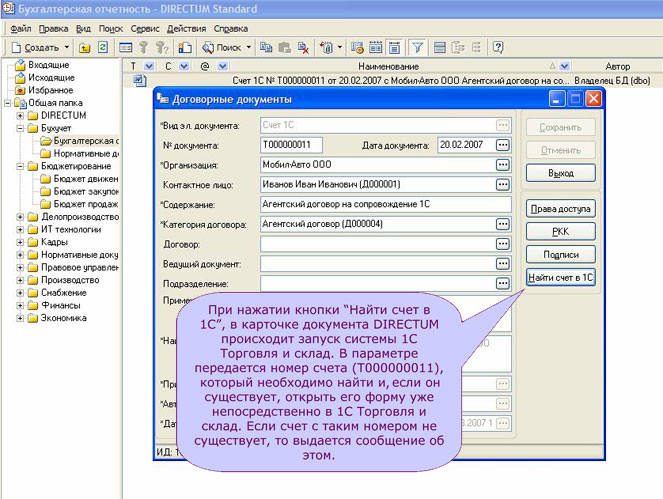Open dropdown arrow next to Создать
The height and width of the screenshot is (499, 663).
pyautogui.click(x=67, y=47)
